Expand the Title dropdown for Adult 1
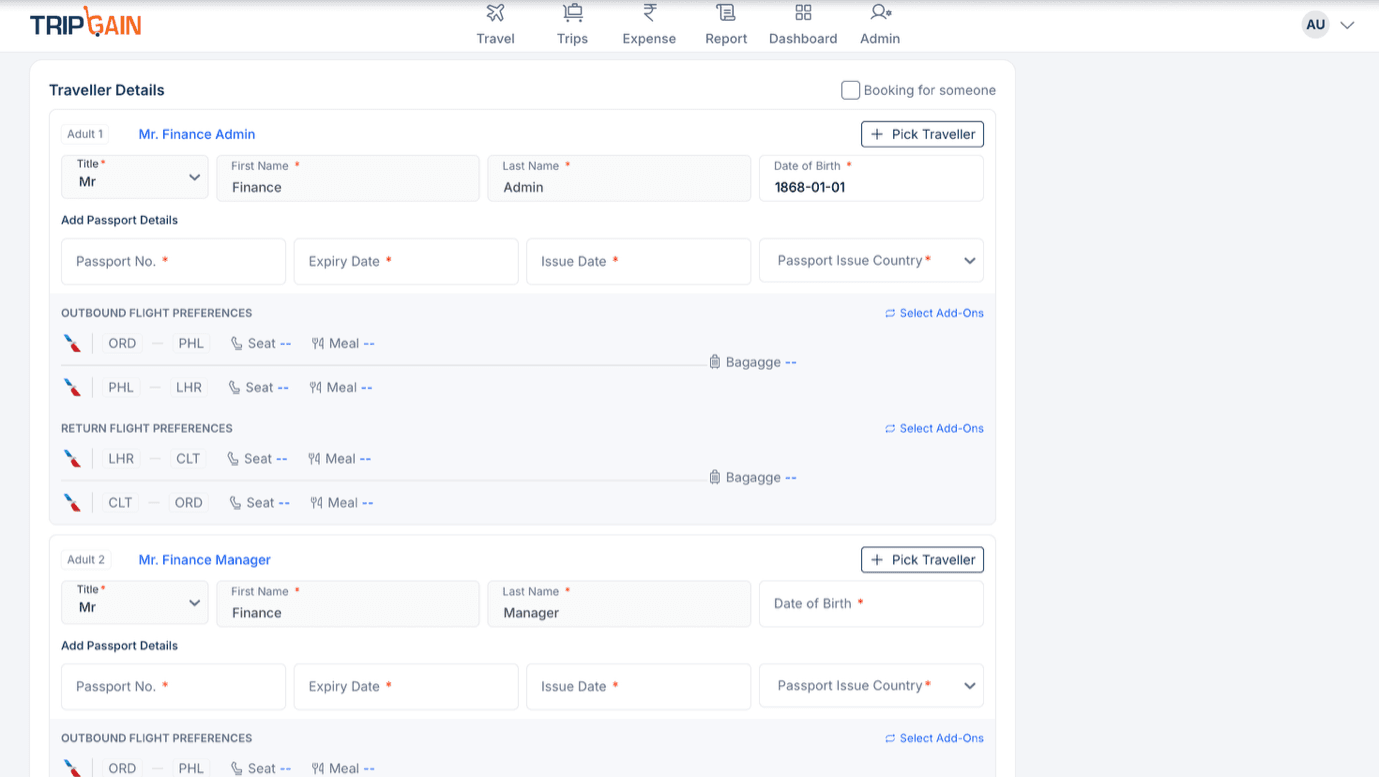This screenshot has width=1384, height=782. click(x=135, y=178)
